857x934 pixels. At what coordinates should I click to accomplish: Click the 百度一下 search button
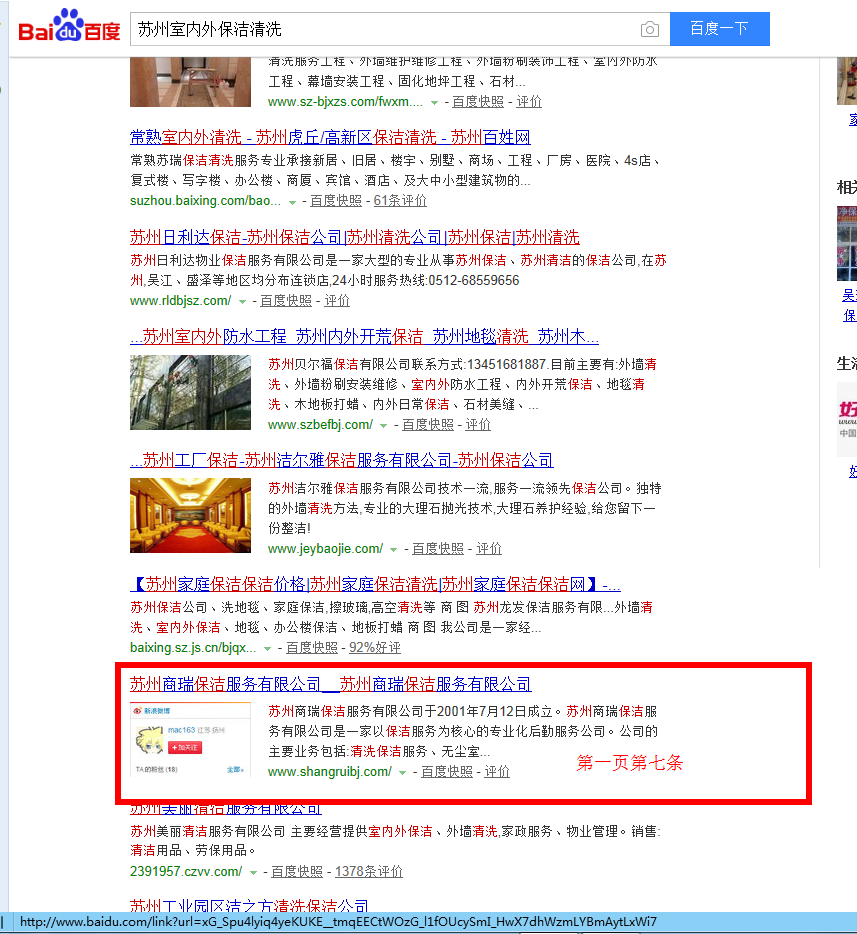click(719, 29)
